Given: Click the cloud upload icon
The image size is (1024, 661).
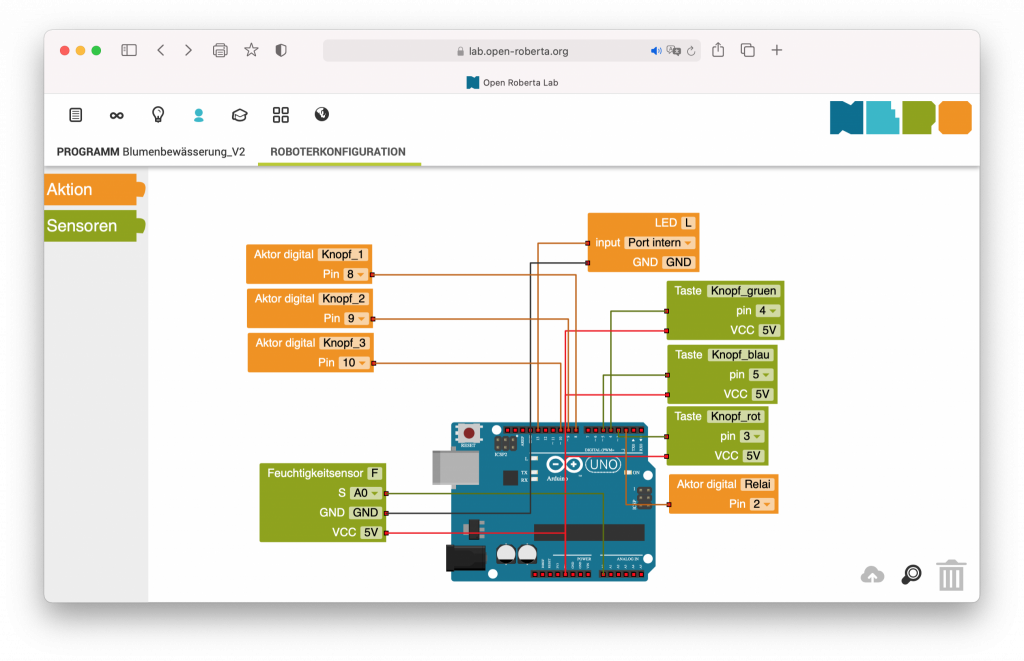Looking at the screenshot, I should (x=872, y=575).
